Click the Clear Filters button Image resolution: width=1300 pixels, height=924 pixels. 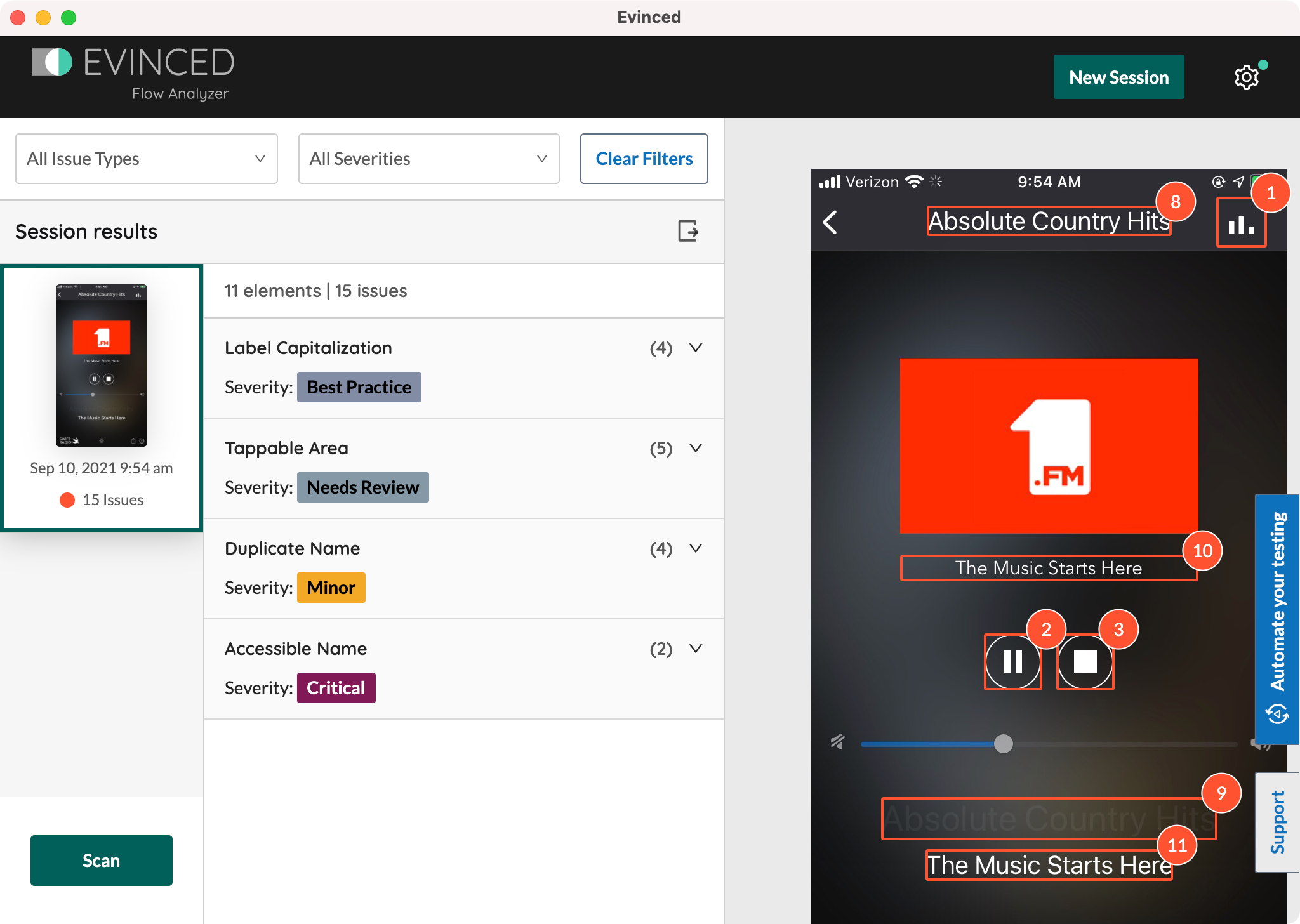point(644,159)
